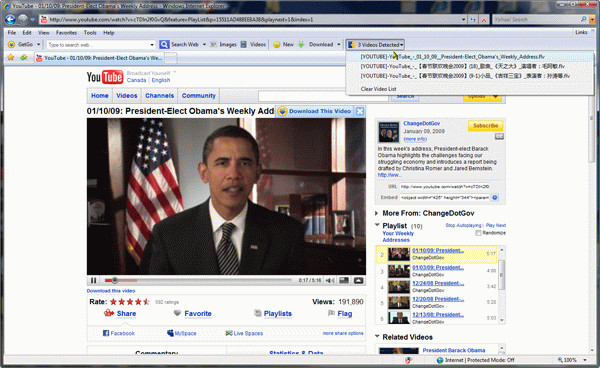Mute the video using the speaker icon

tap(330, 280)
